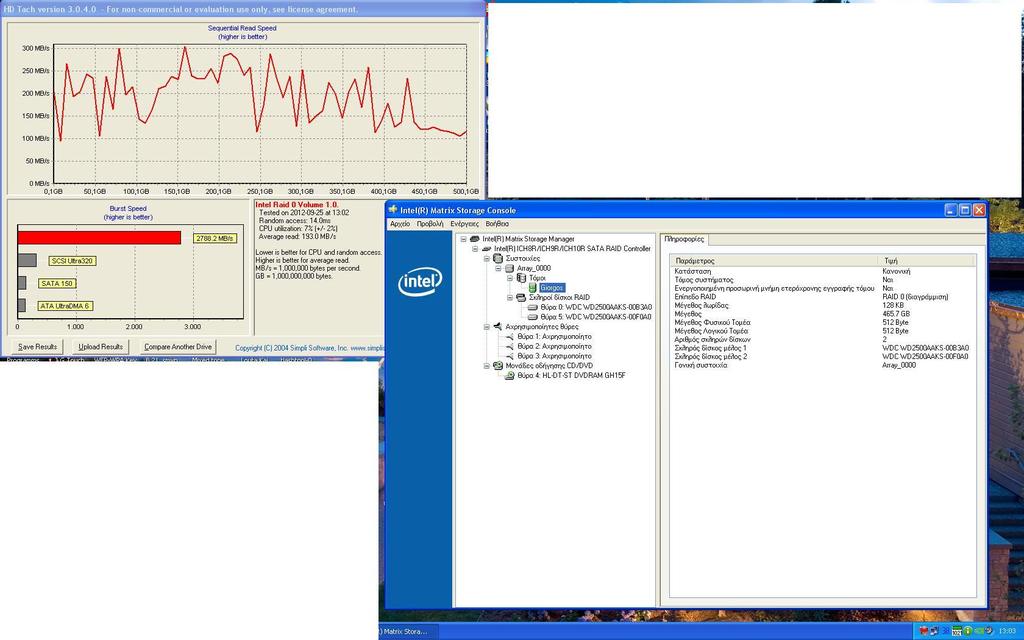
Task: Click the Average read: 193.0 MB/s text
Action: point(297,236)
